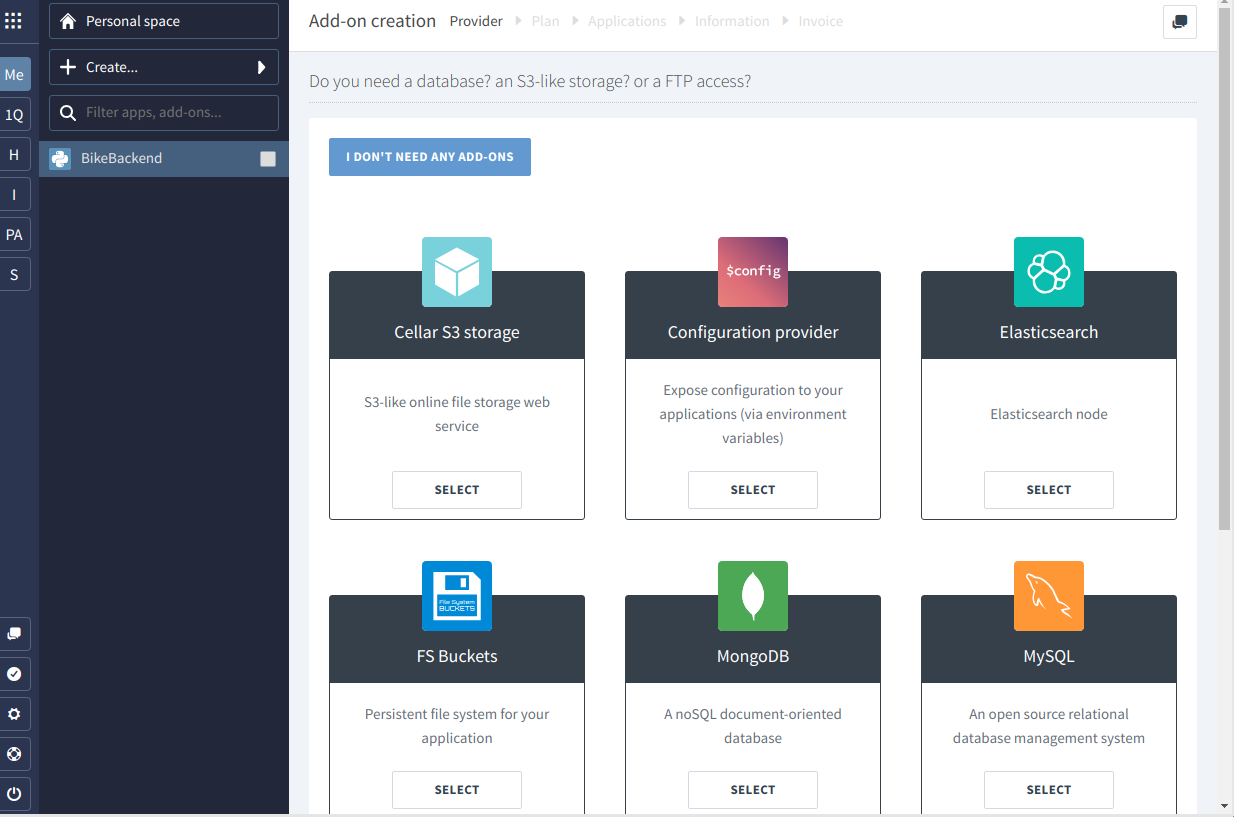Open the support lifebuoy icon
Viewport: 1234px width, 817px height.
(14, 754)
